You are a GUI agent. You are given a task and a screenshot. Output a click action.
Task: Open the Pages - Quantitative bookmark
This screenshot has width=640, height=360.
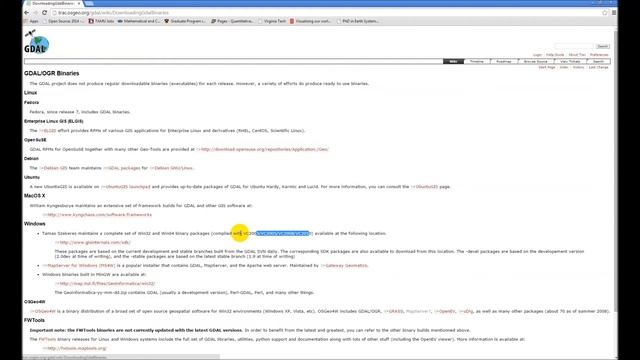pos(232,21)
